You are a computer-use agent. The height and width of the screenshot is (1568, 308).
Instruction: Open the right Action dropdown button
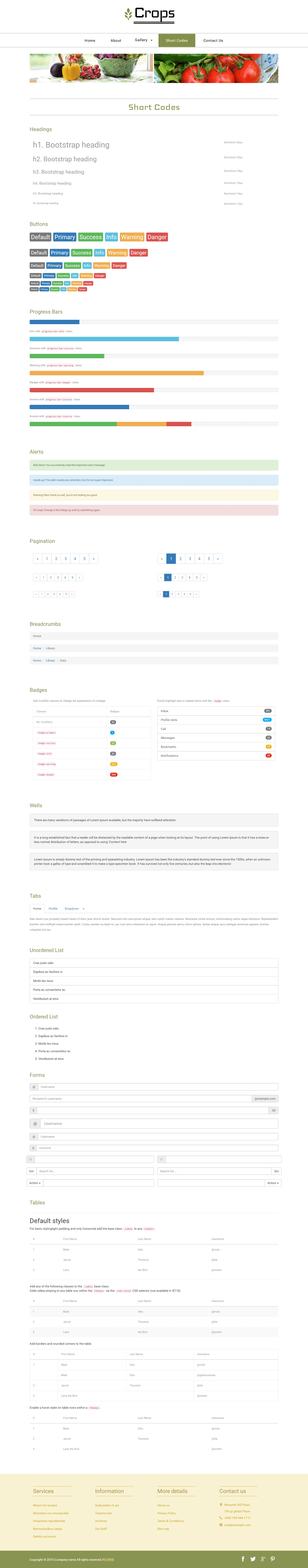273,1183
